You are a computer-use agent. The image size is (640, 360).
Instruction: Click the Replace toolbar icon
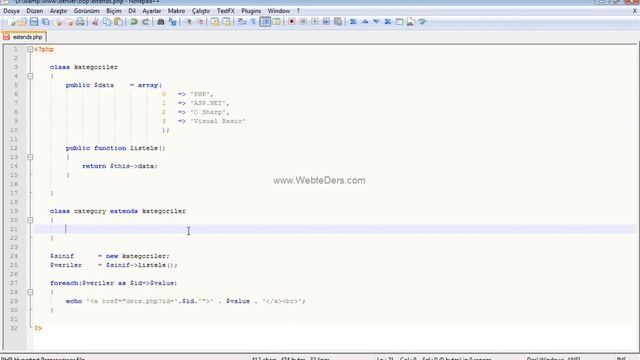click(x=173, y=22)
